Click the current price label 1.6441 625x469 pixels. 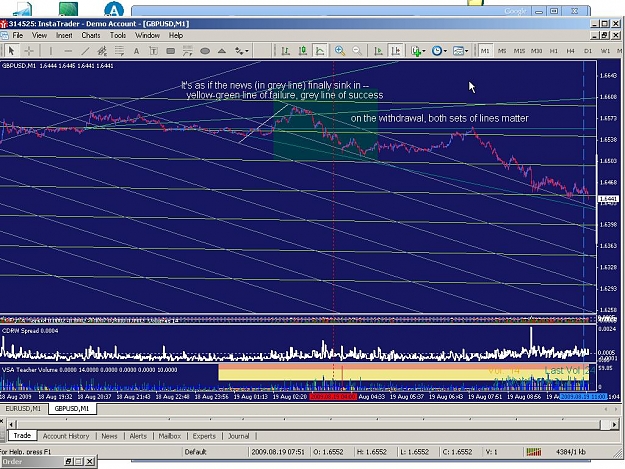point(608,199)
